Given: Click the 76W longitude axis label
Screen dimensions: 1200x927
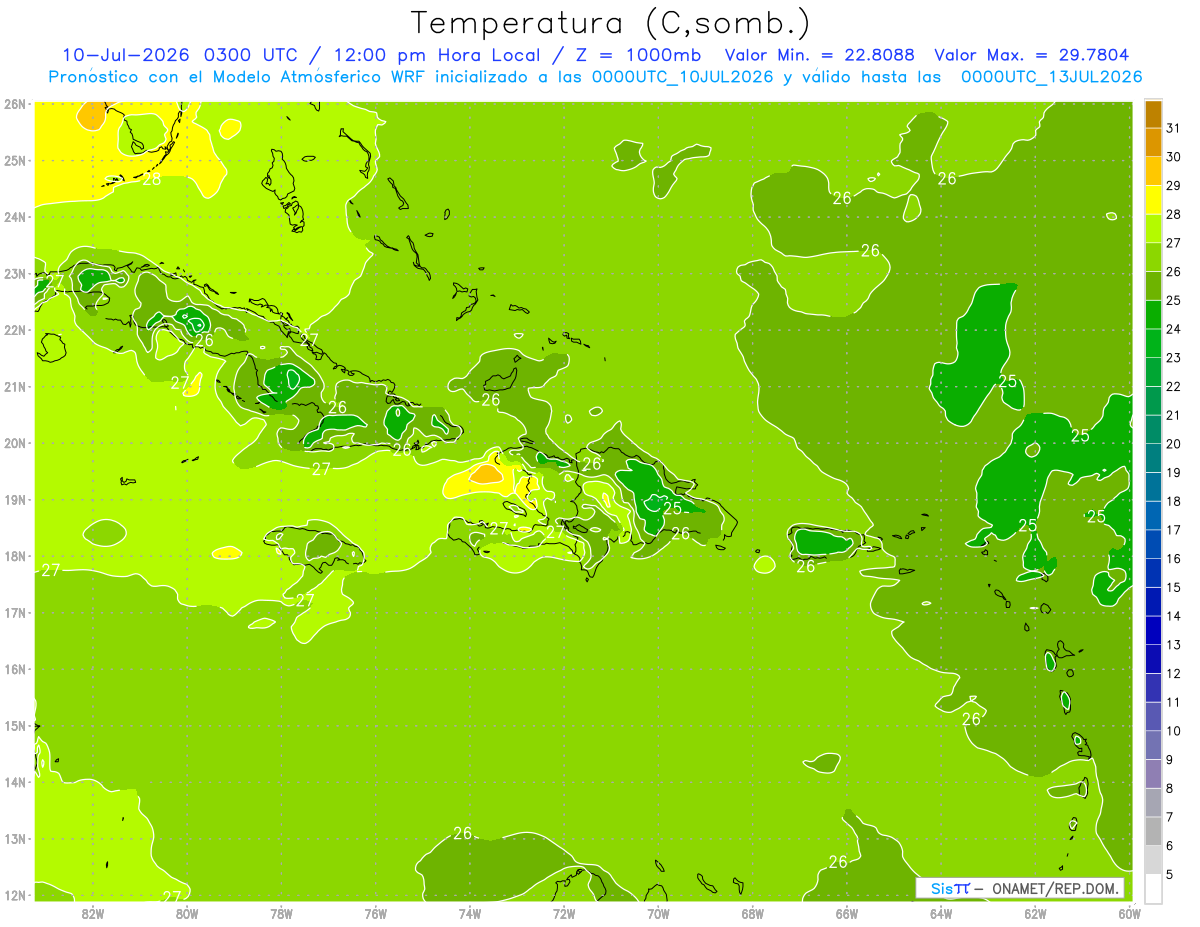Looking at the screenshot, I should pos(375,913).
